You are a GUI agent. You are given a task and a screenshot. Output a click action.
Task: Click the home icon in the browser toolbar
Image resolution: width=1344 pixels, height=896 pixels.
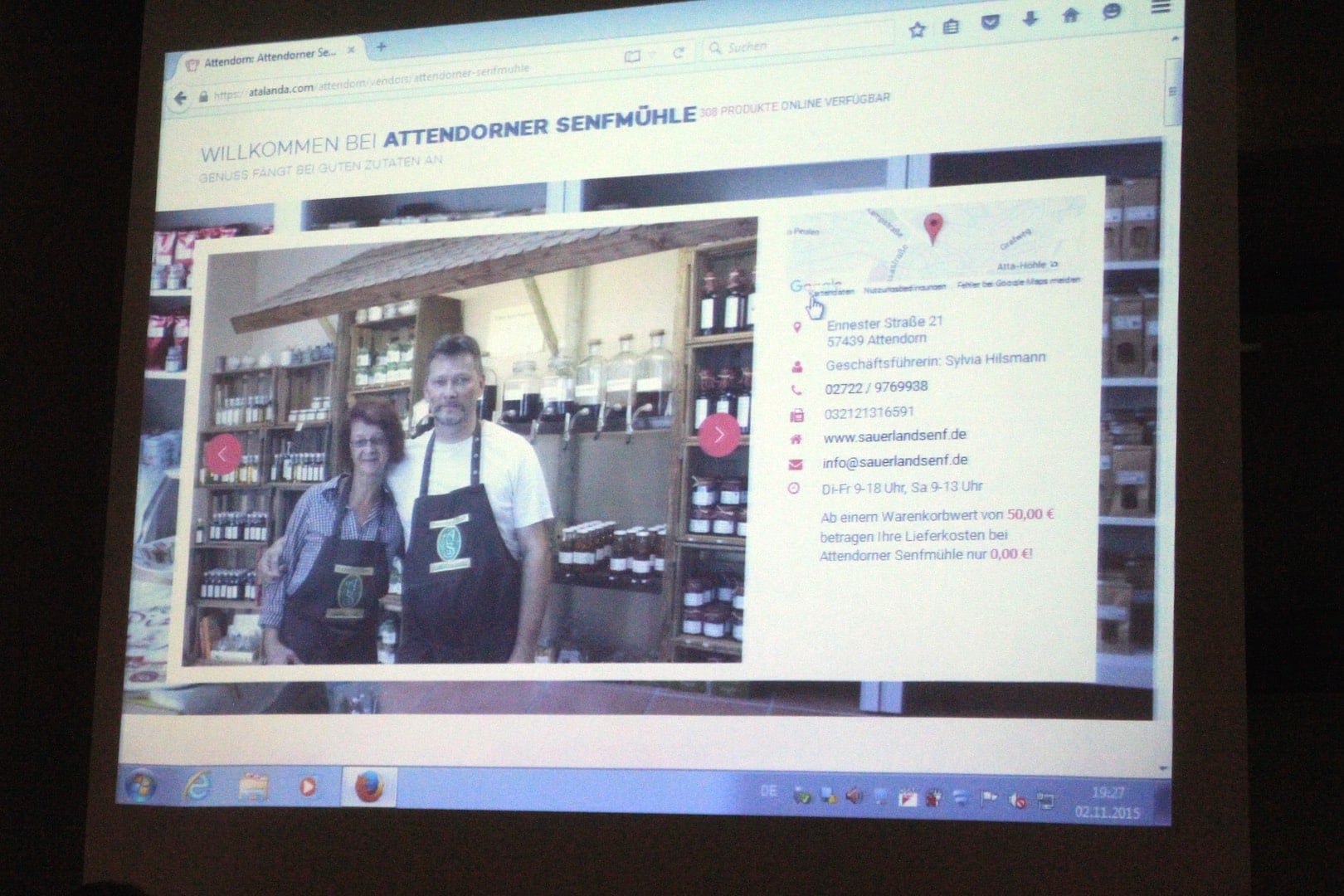(x=1070, y=16)
